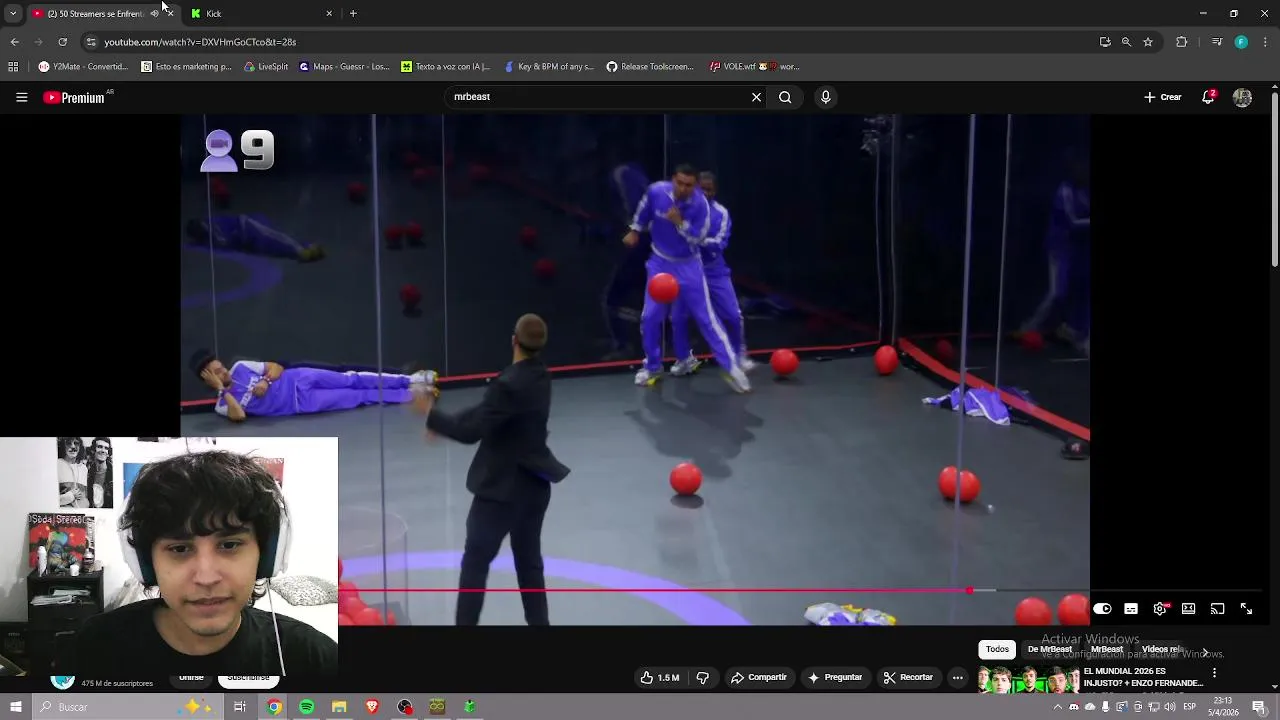Share the video via Compartir
This screenshot has width=1280, height=720.
pyautogui.click(x=759, y=677)
